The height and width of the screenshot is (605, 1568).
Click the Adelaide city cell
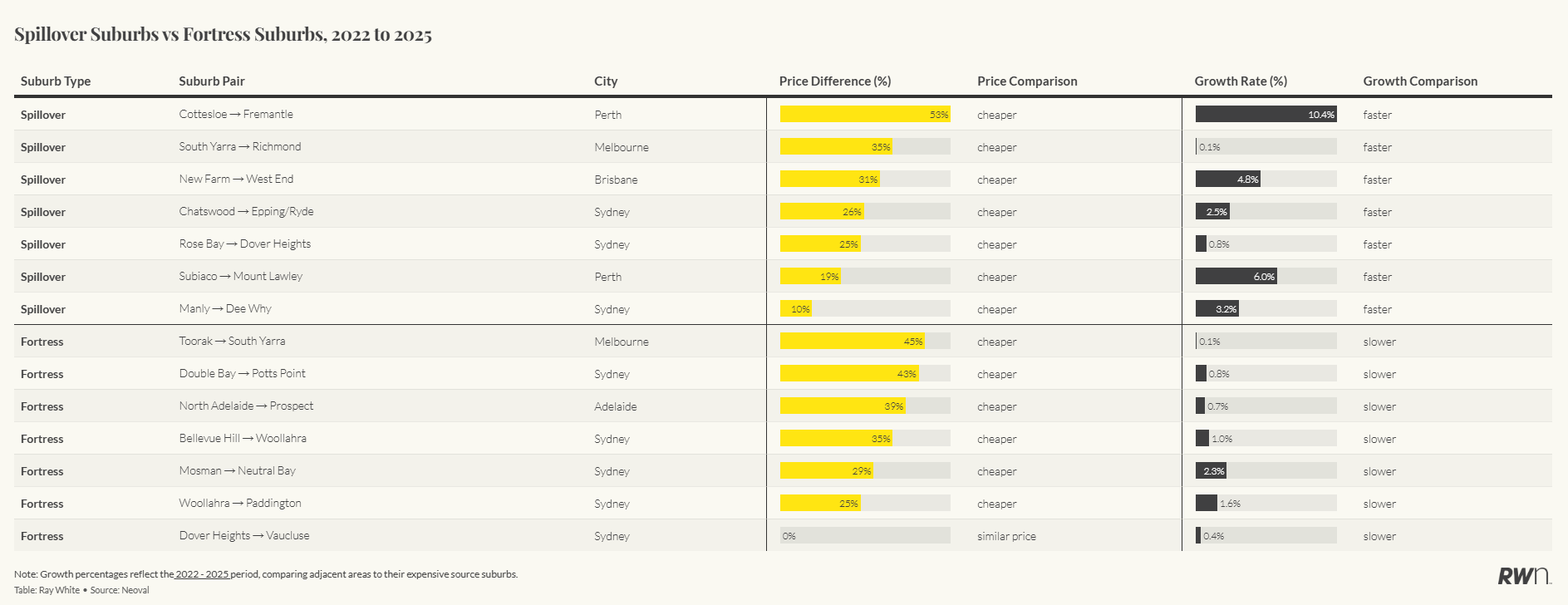tap(616, 406)
